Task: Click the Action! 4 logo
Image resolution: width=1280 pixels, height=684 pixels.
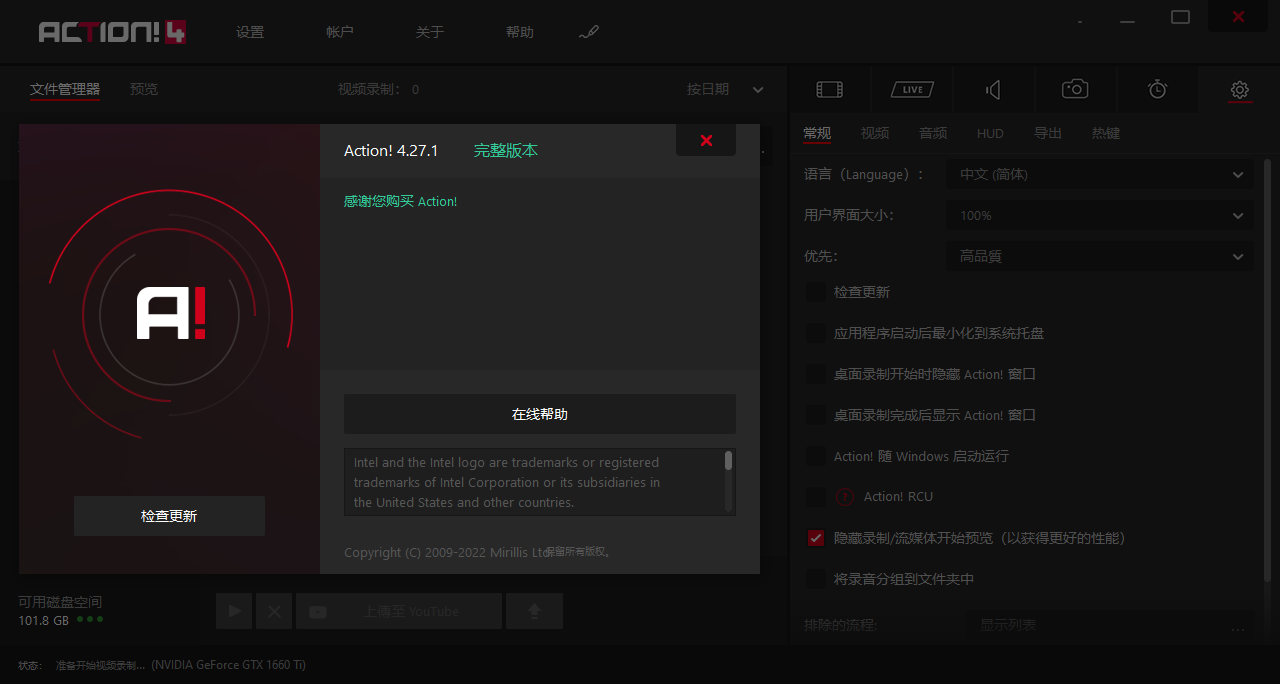Action: [112, 32]
